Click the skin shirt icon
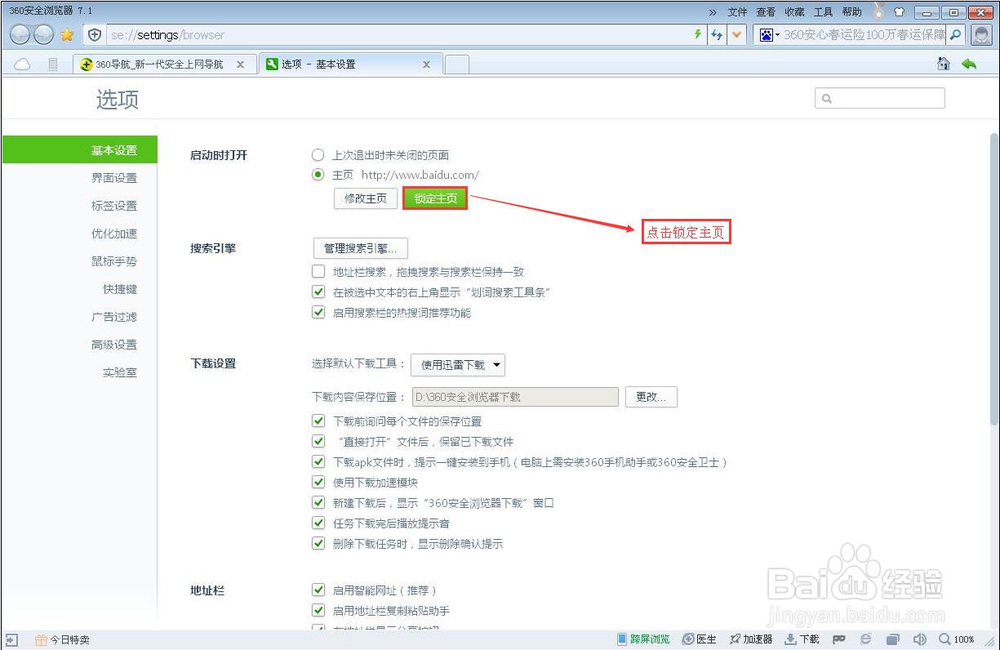This screenshot has width=1000, height=650. pyautogui.click(x=899, y=11)
